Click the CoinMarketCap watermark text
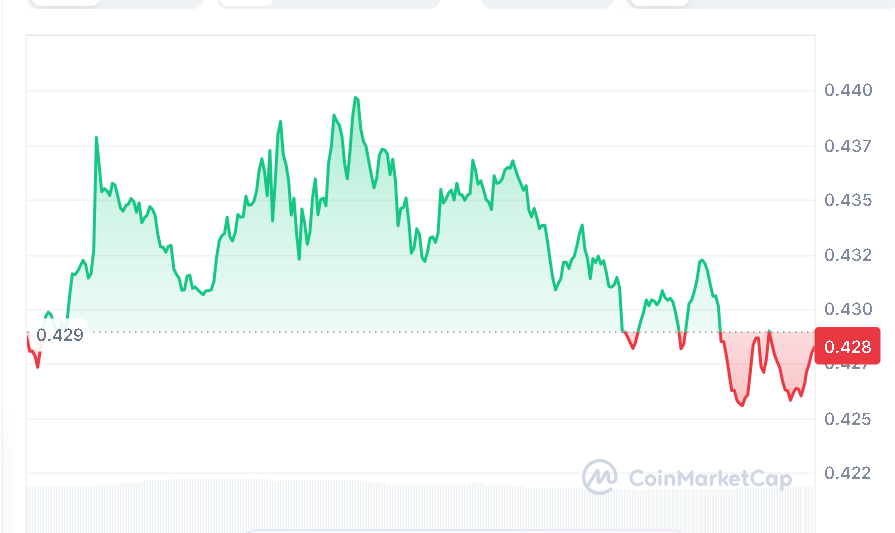Screen dimensions: 895x533 pos(710,478)
